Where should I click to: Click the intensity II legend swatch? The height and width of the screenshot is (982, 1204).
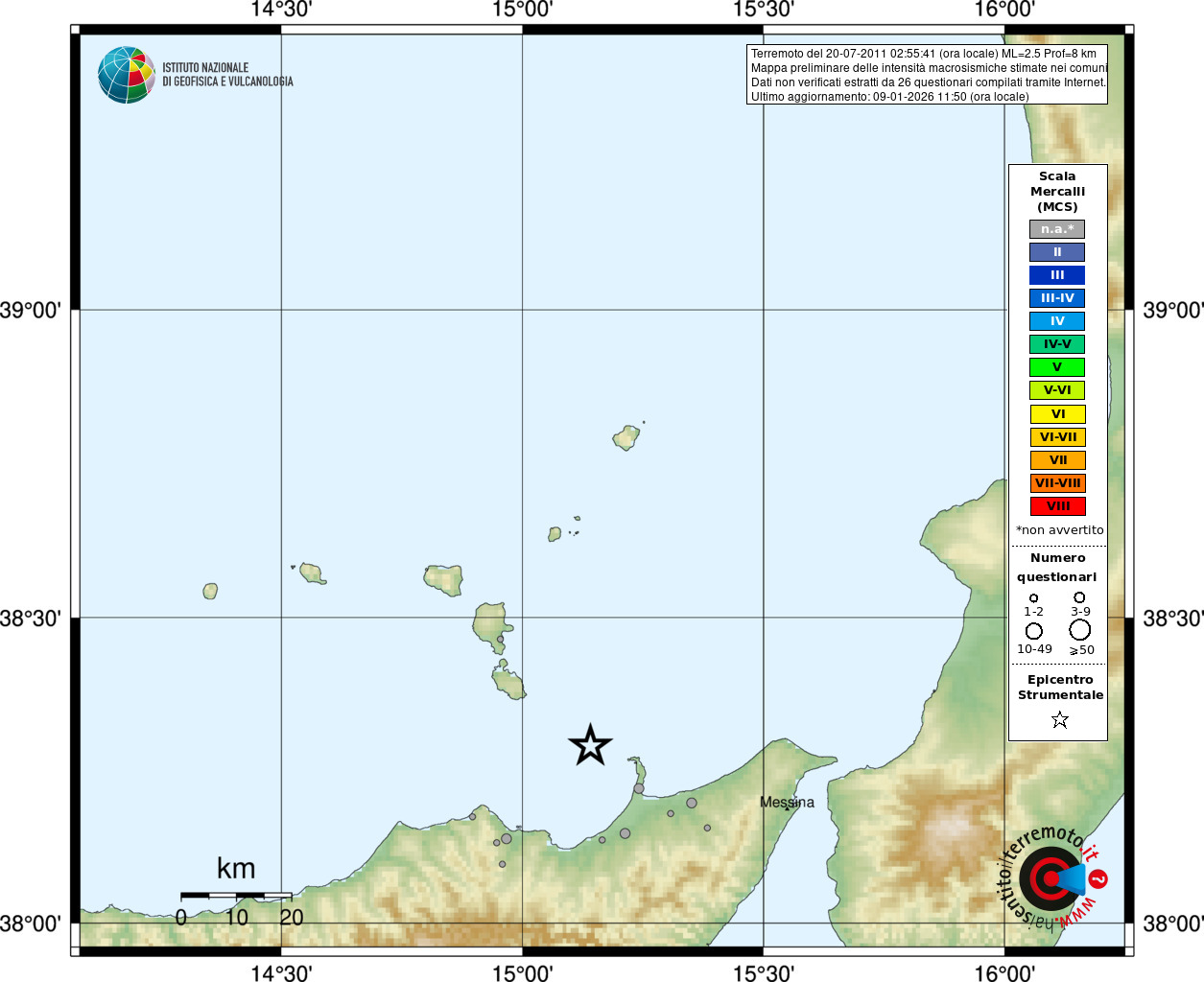click(x=1057, y=252)
